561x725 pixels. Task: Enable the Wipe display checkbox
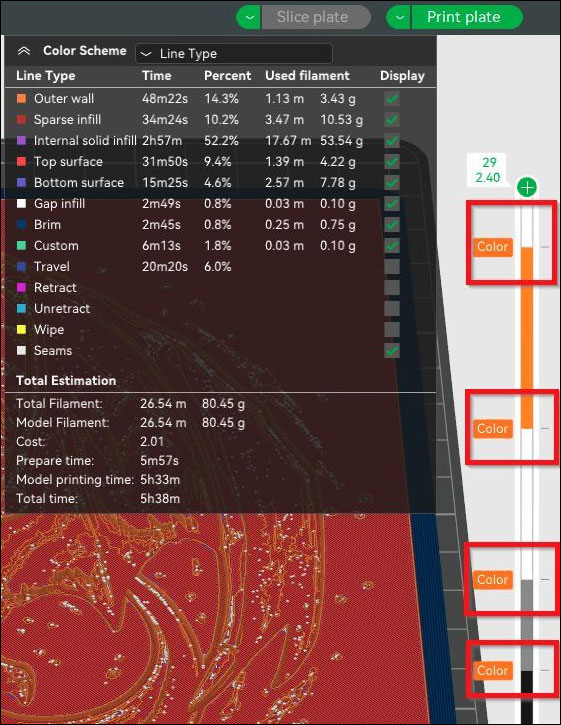pos(392,330)
